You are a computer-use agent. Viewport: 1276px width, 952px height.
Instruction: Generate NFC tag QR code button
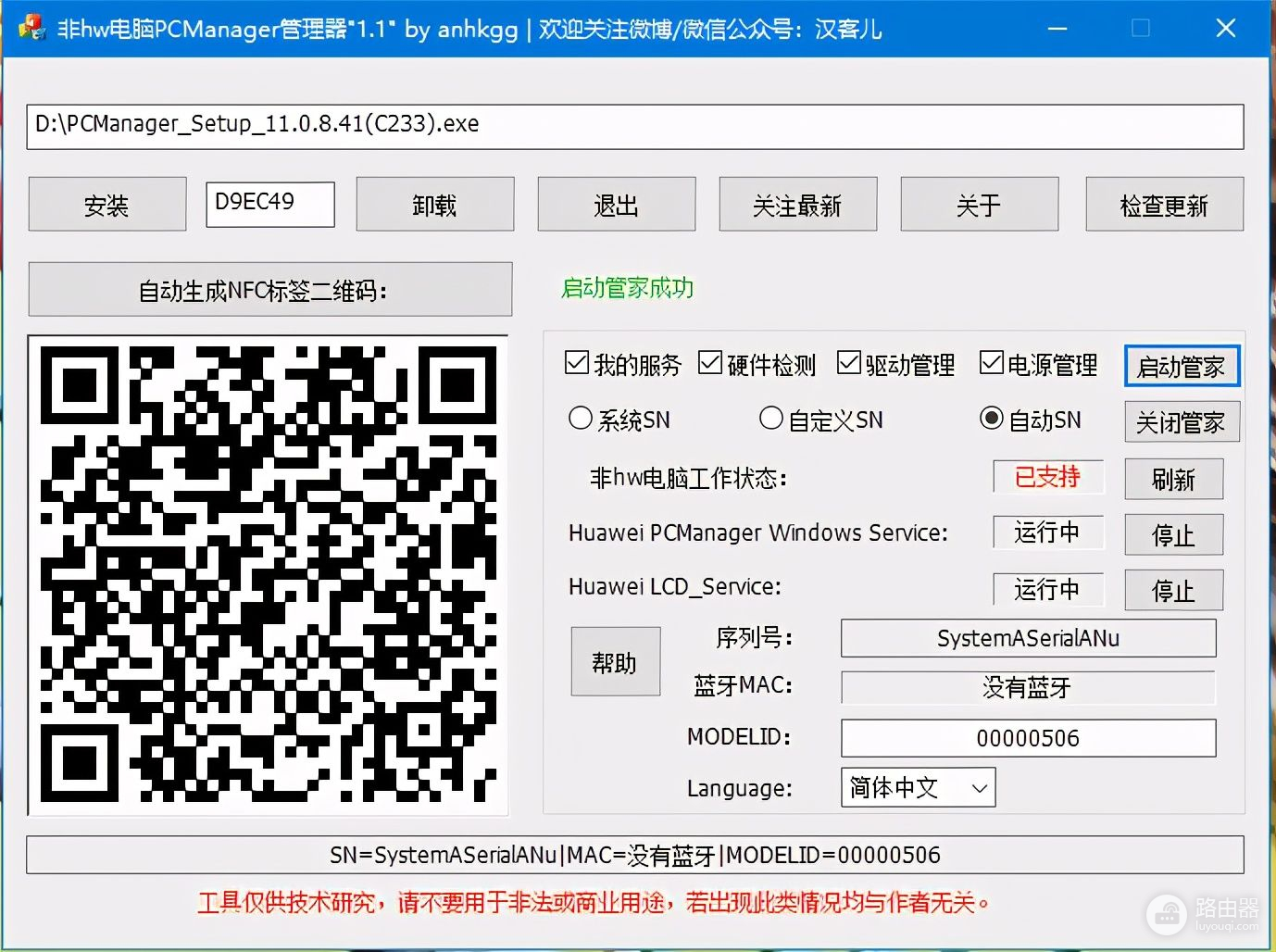270,290
